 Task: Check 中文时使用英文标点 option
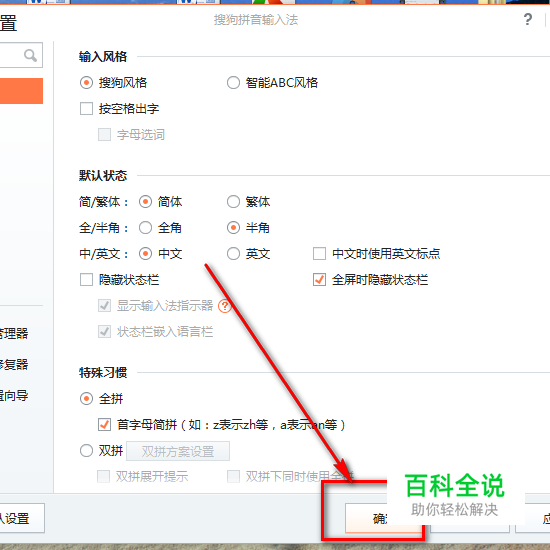(319, 254)
